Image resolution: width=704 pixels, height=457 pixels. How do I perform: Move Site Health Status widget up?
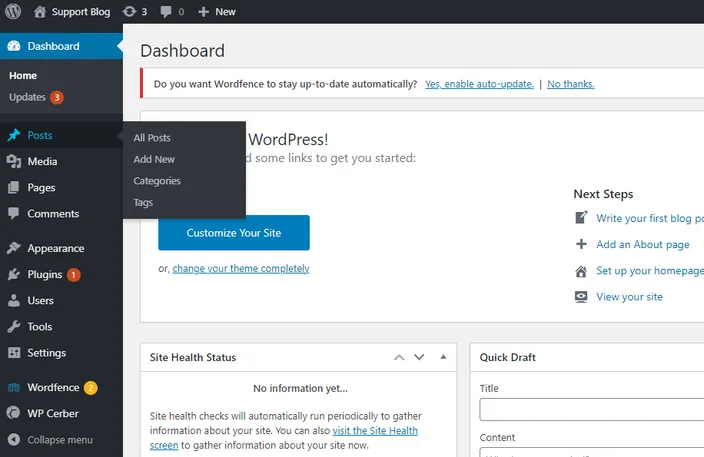399,357
